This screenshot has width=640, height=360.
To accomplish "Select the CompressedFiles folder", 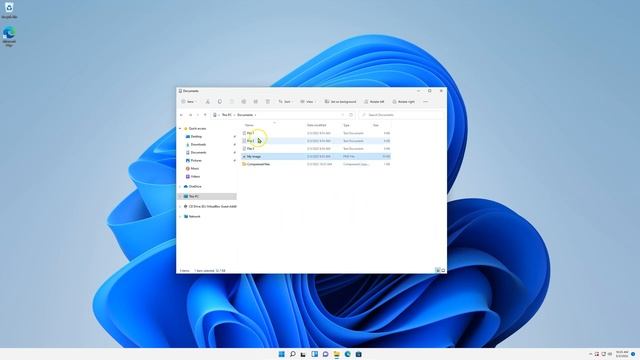I will click(316, 164).
